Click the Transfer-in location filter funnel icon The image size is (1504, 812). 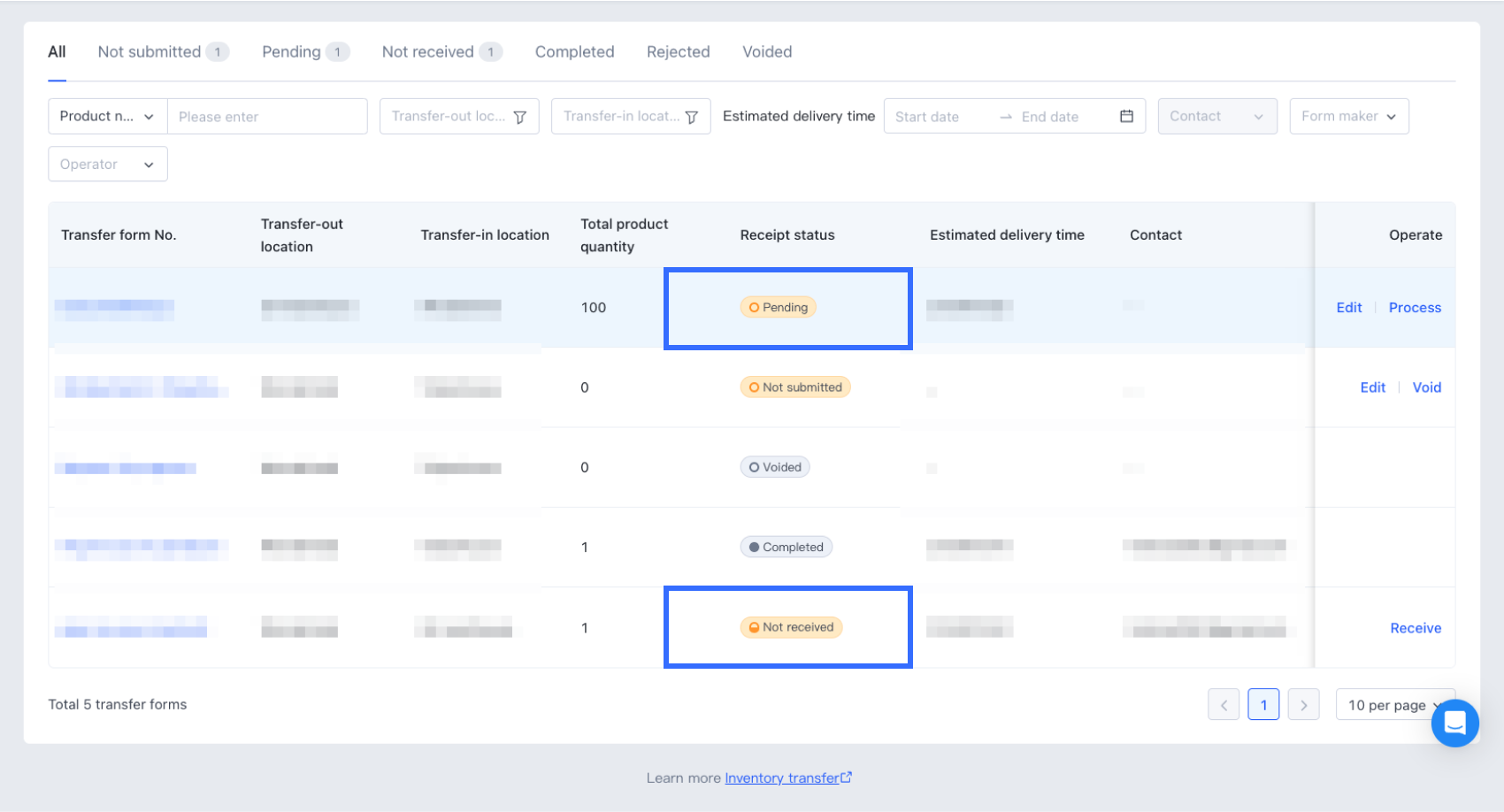(692, 117)
